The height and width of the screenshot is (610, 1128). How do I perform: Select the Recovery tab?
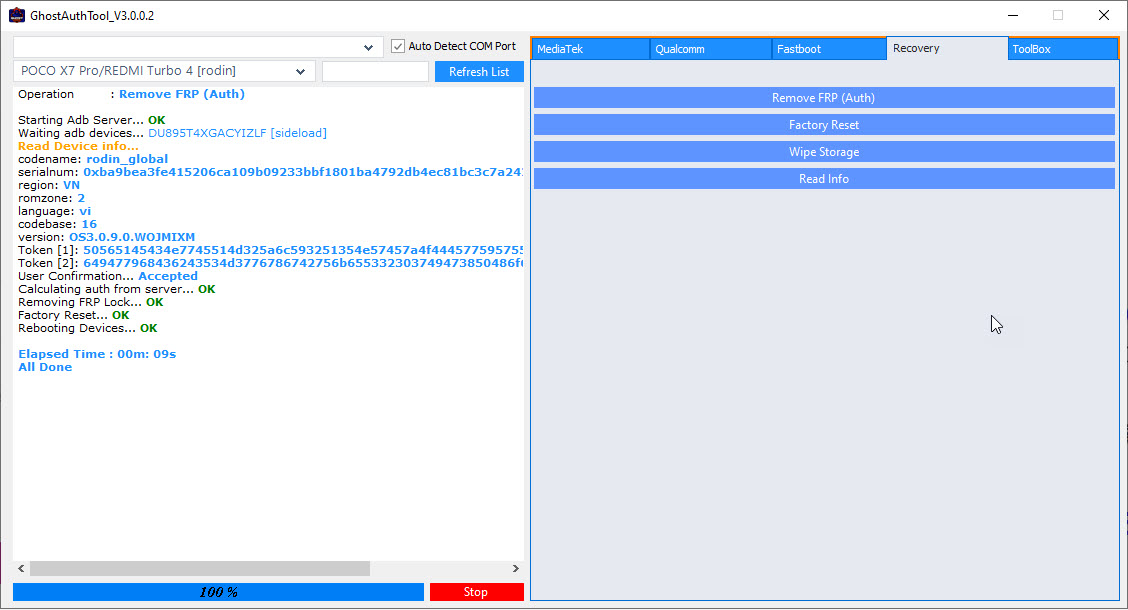pyautogui.click(x=947, y=48)
